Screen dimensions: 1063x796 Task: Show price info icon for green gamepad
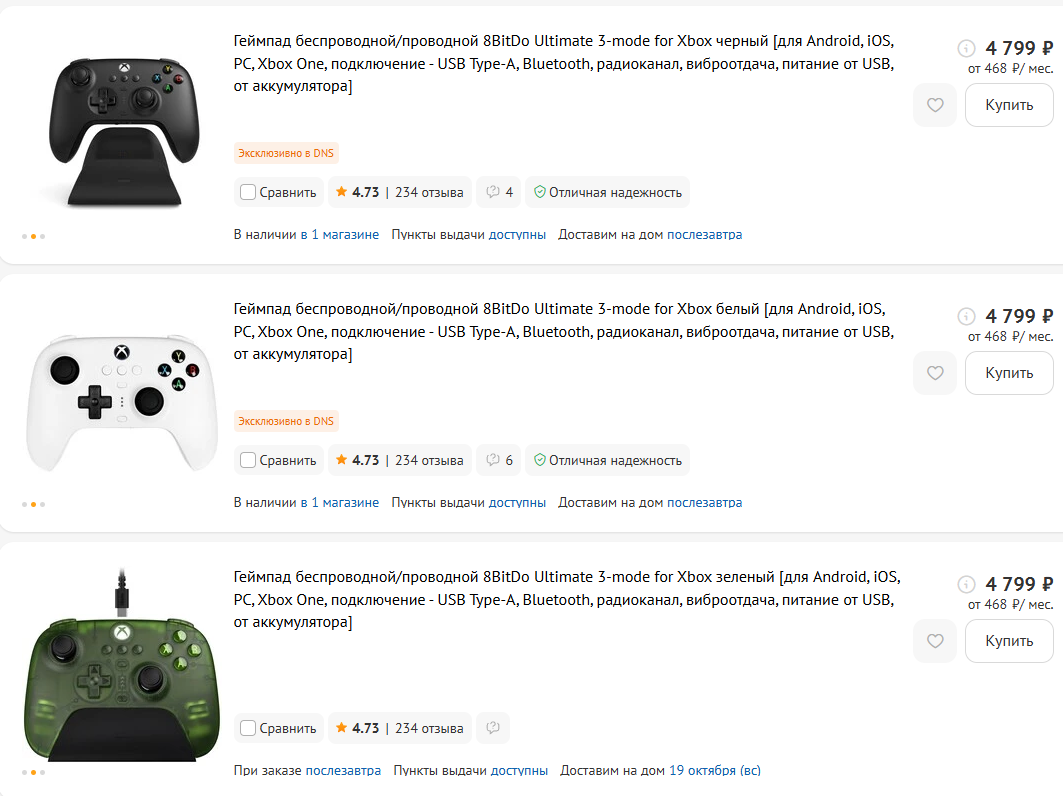pyautogui.click(x=966, y=584)
